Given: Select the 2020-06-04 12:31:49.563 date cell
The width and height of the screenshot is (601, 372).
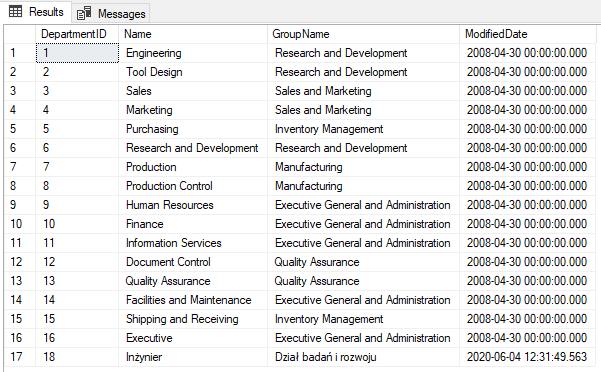Looking at the screenshot, I should (x=527, y=357).
